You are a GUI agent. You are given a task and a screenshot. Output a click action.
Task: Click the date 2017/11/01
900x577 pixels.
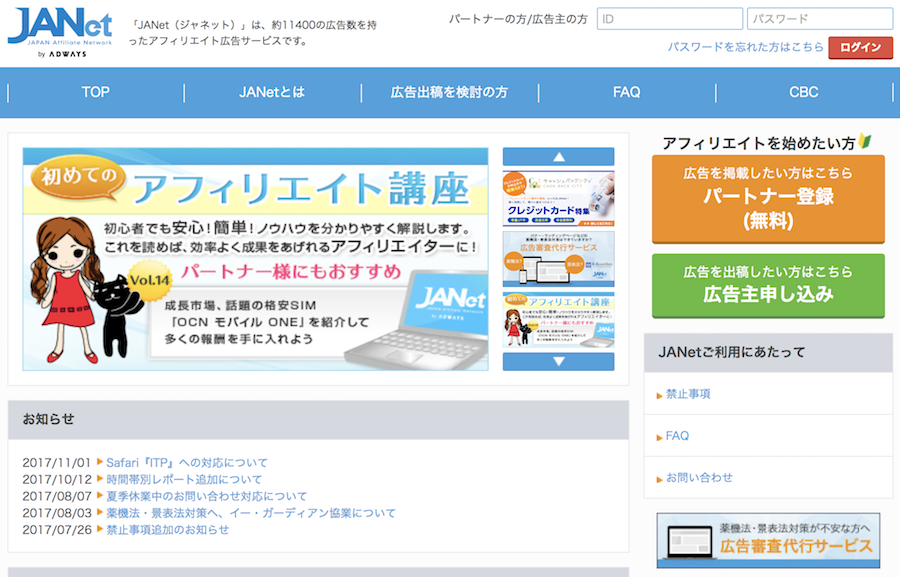coord(57,463)
